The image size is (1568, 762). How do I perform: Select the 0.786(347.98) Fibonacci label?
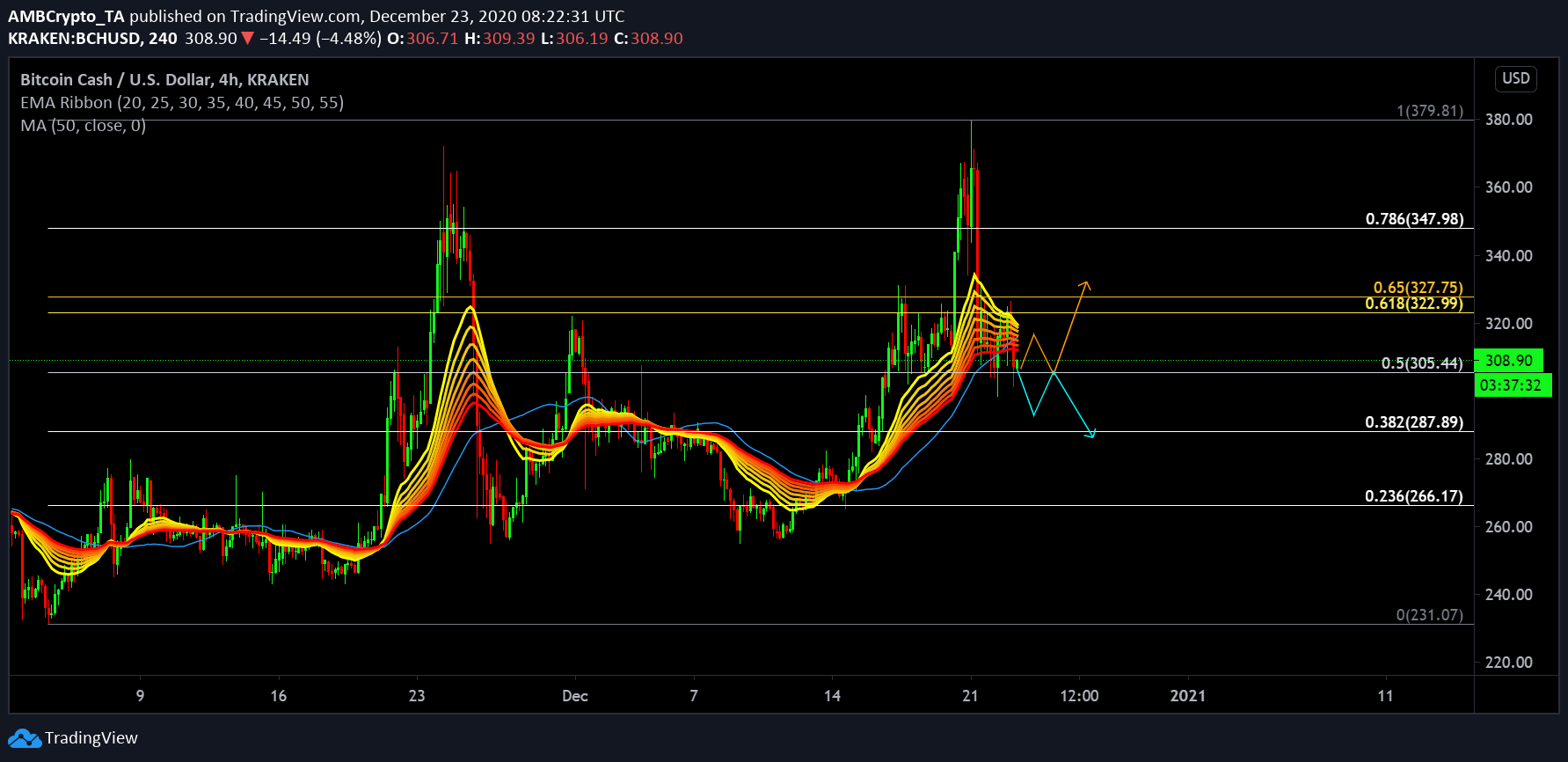coord(1414,219)
